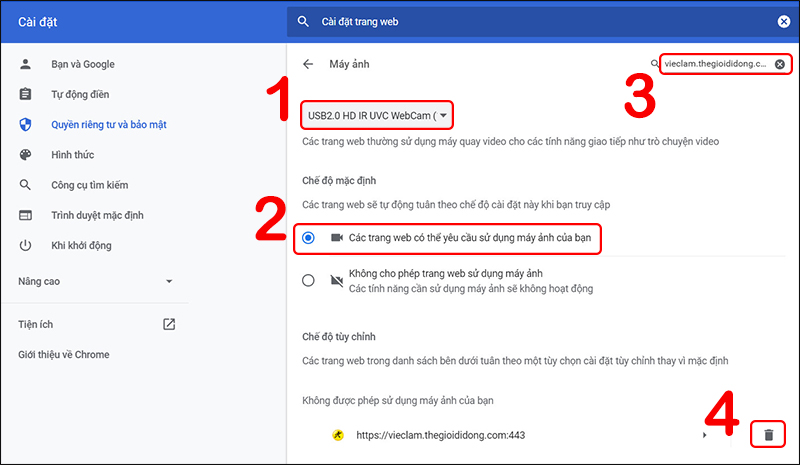Screen dimensions: 800x465
Task: Click the power icon for 'Khi khởi động'
Action: coord(25,246)
